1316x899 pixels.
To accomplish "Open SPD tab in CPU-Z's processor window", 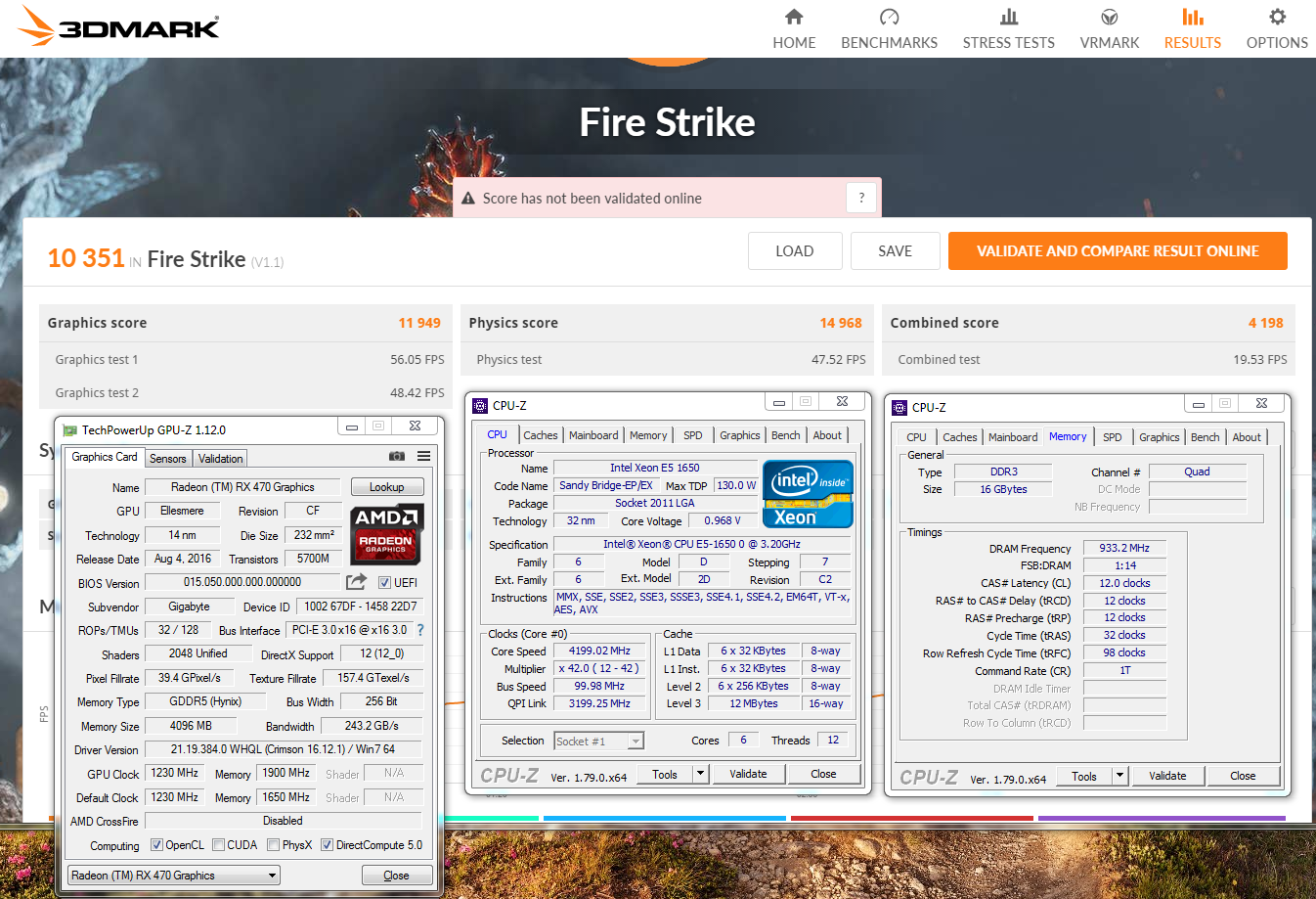I will tap(693, 435).
